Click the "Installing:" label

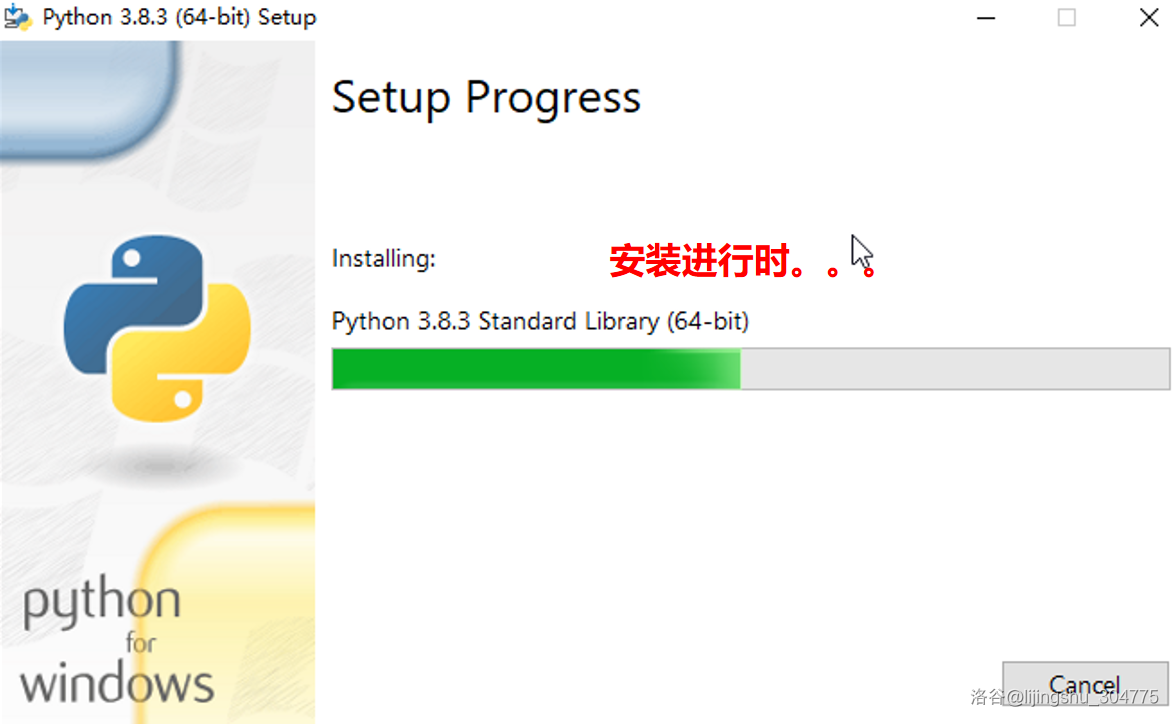[x=384, y=259]
